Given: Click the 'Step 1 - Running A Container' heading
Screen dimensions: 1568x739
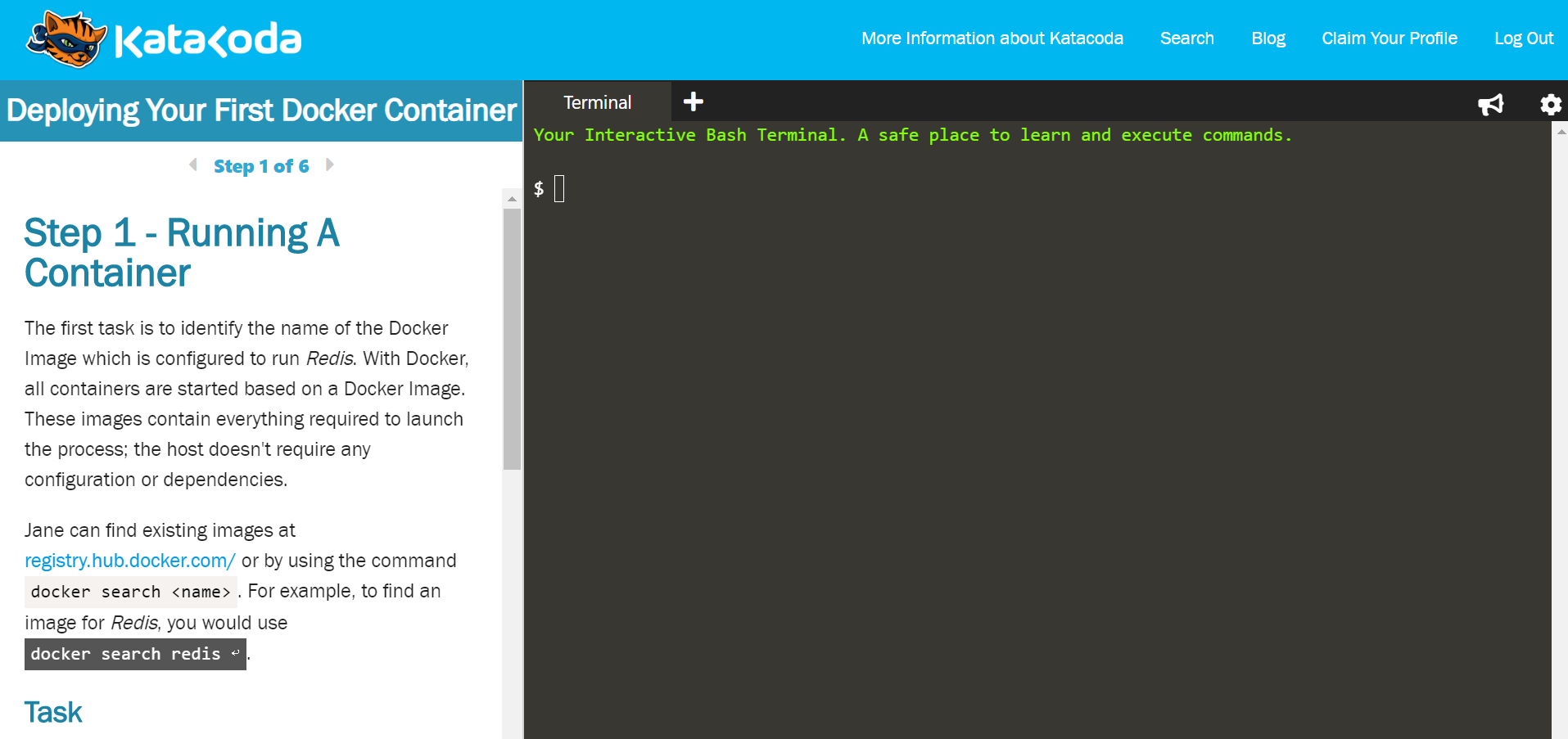Looking at the screenshot, I should point(182,253).
